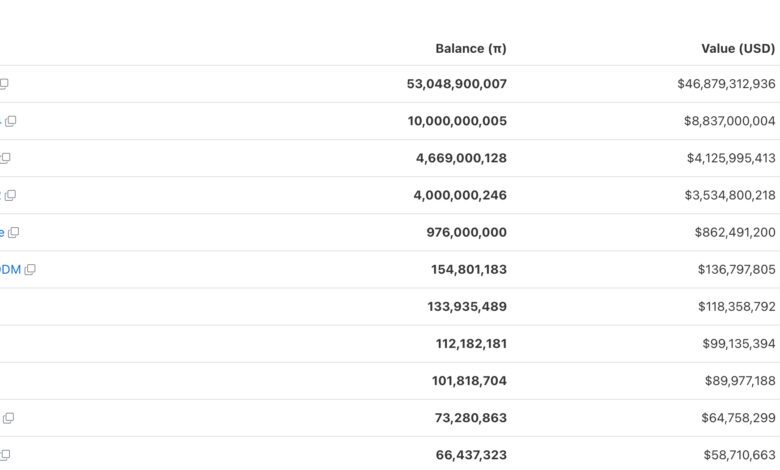Viewport: 780px width, 470px height.
Task: Copy address in the 53,048,900,007 balance row
Action: (4, 84)
